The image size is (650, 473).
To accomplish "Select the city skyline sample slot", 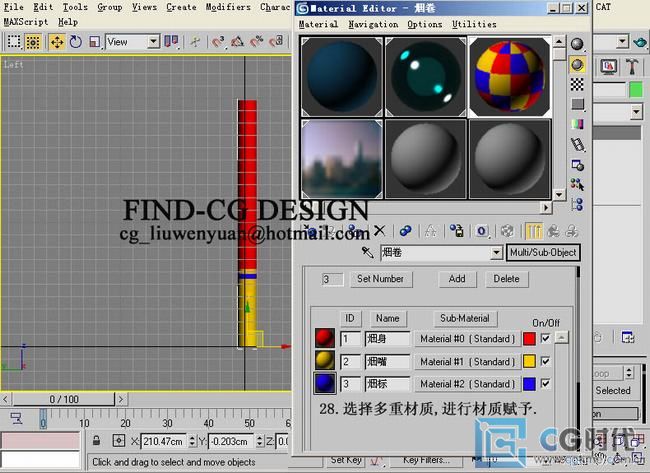I will pos(342,159).
